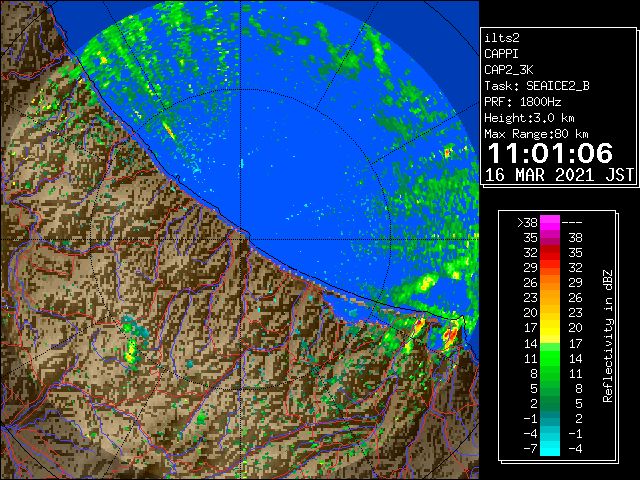Screen dimensions: 640x480
Task: Click the 'CAP2_3K' label
Action: [509, 70]
